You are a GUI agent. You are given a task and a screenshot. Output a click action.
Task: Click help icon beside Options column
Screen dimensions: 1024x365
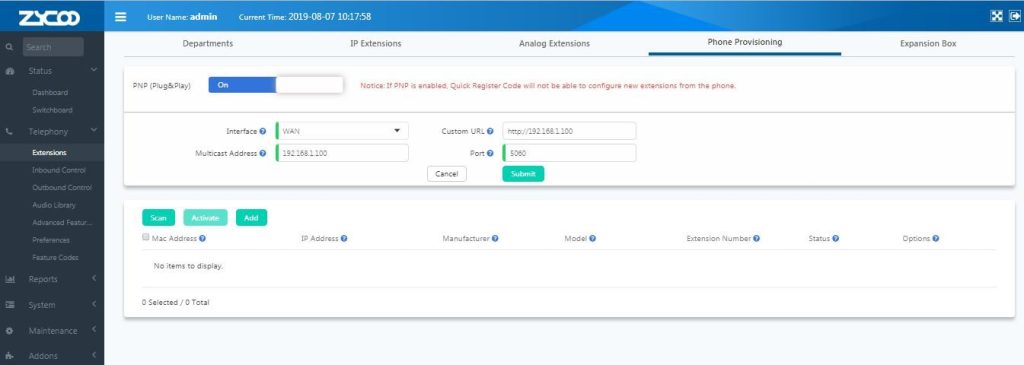[x=936, y=238]
